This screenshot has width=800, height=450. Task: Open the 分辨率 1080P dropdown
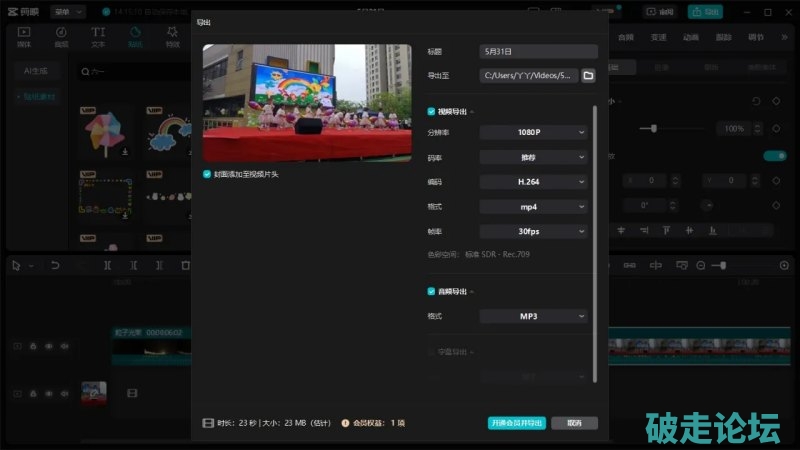[533, 132]
